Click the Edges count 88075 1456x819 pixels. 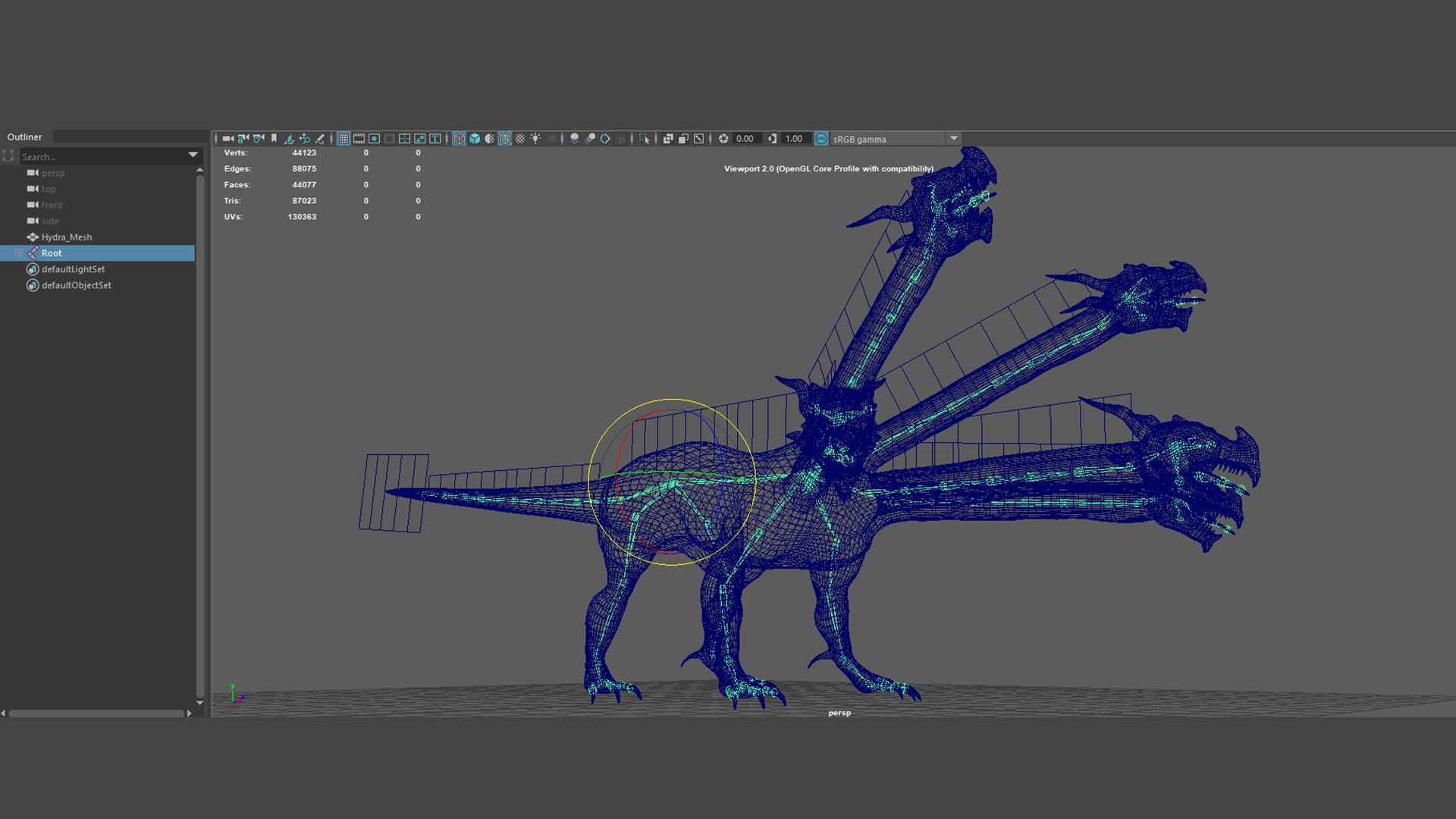(x=304, y=168)
